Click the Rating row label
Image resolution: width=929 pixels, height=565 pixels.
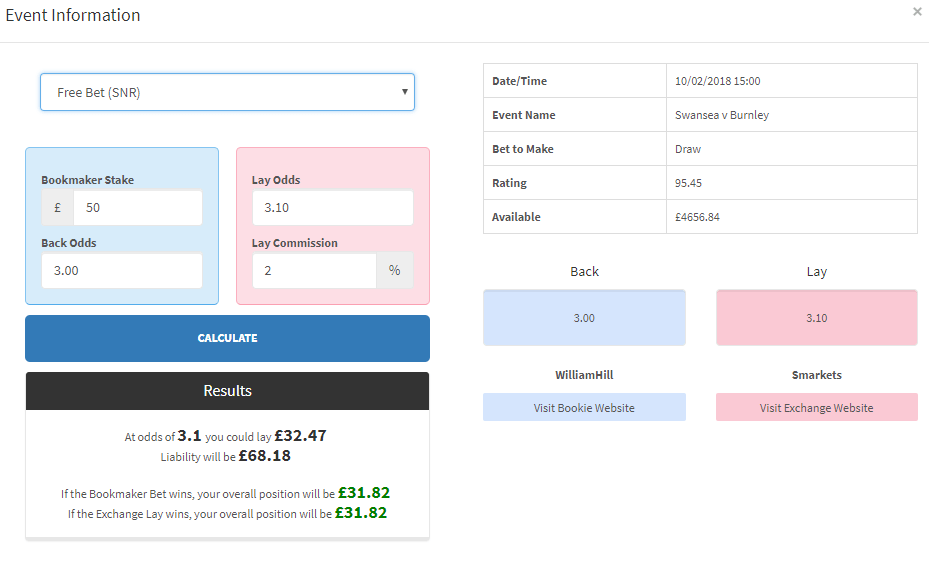pos(509,183)
